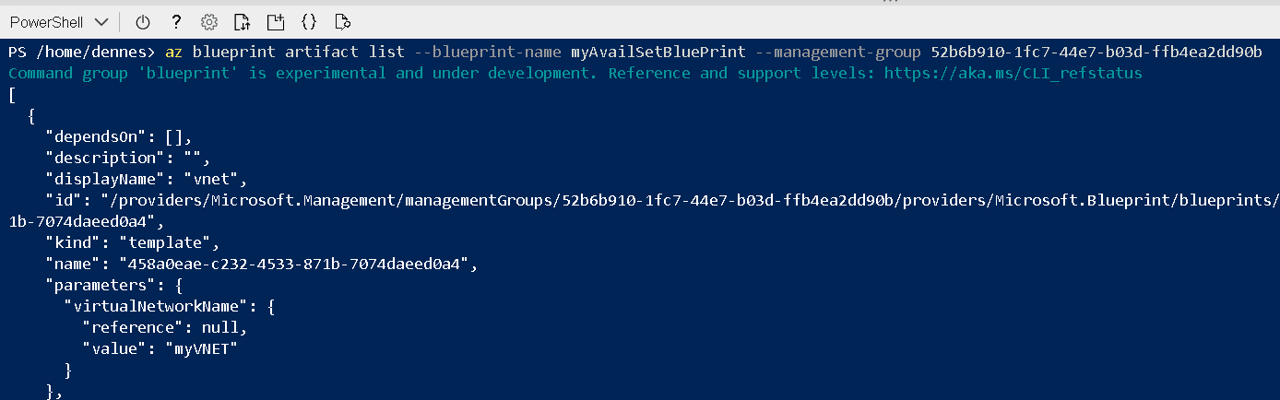Open a new session with the plus icon
This screenshot has height=400, width=1280.
click(275, 22)
